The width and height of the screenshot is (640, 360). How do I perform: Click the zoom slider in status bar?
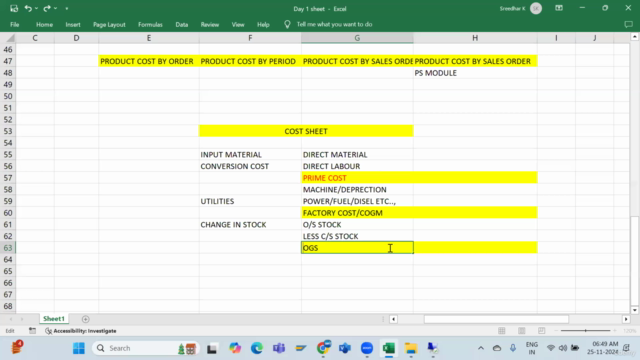pyautogui.click(x=585, y=331)
